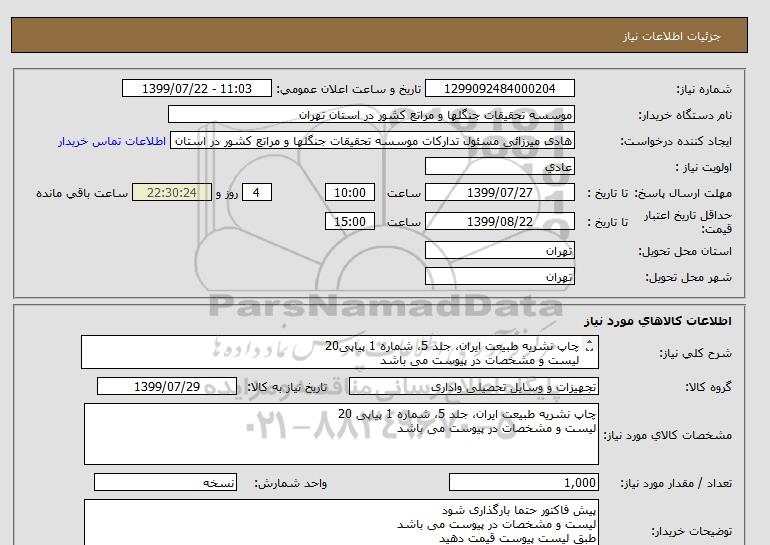Click the label تعداد / مقدار مورد نیاز

coord(676,484)
